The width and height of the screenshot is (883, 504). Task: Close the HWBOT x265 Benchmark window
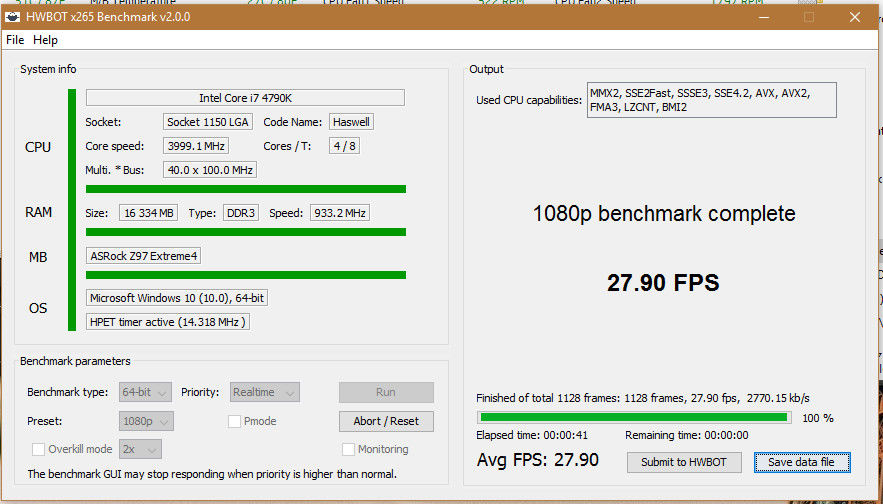tap(855, 17)
